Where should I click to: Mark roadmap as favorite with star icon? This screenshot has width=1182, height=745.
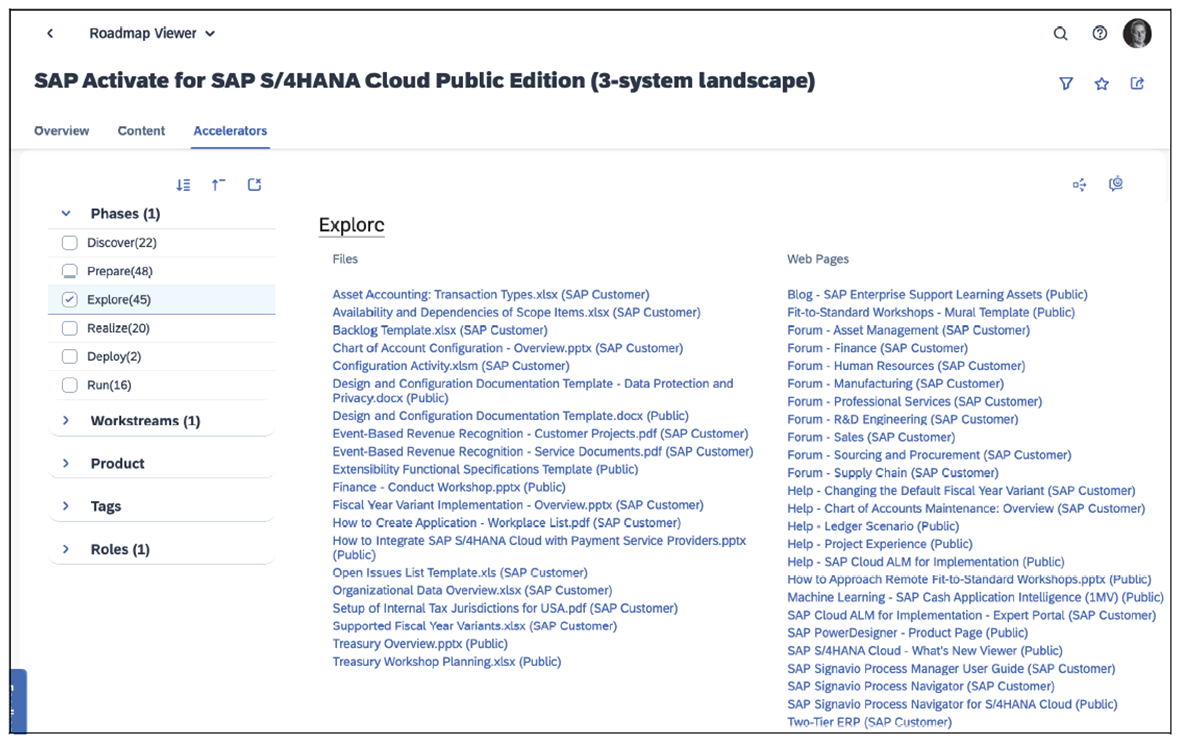pos(1101,84)
